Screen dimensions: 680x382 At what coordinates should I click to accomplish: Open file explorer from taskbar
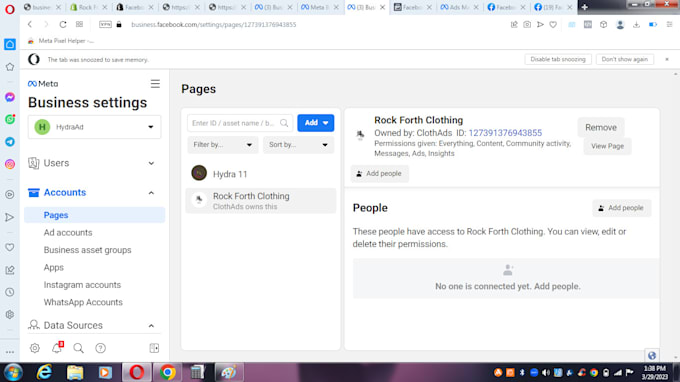(75, 372)
